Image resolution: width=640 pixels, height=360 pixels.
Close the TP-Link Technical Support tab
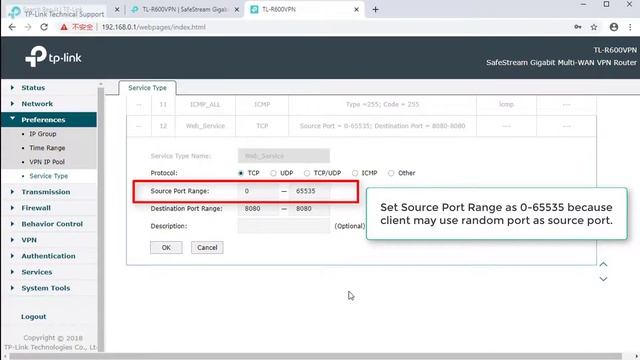coord(117,9)
